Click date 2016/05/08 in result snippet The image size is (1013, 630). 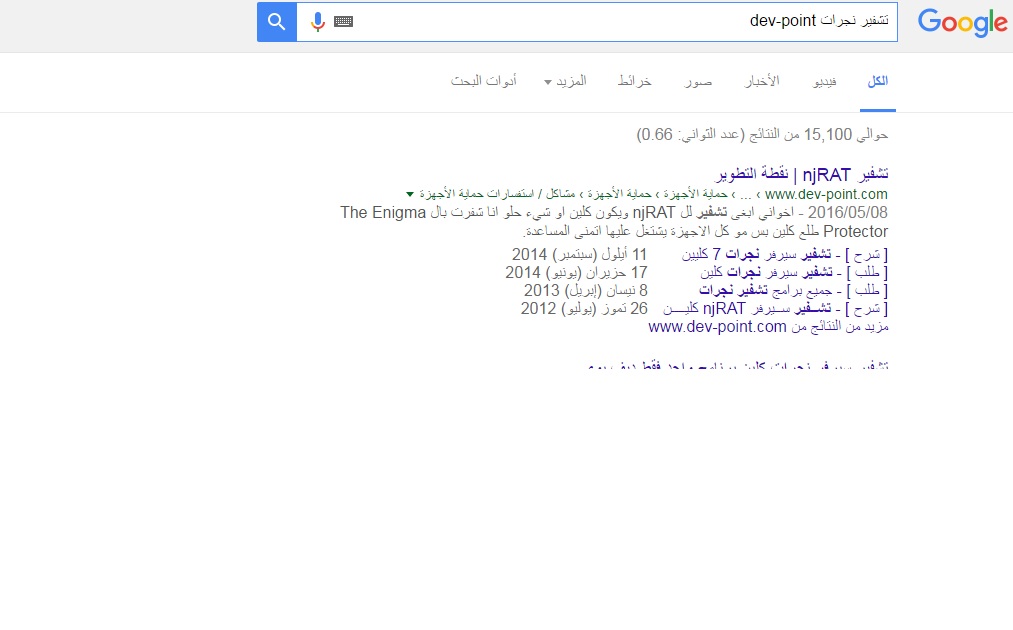pos(848,213)
